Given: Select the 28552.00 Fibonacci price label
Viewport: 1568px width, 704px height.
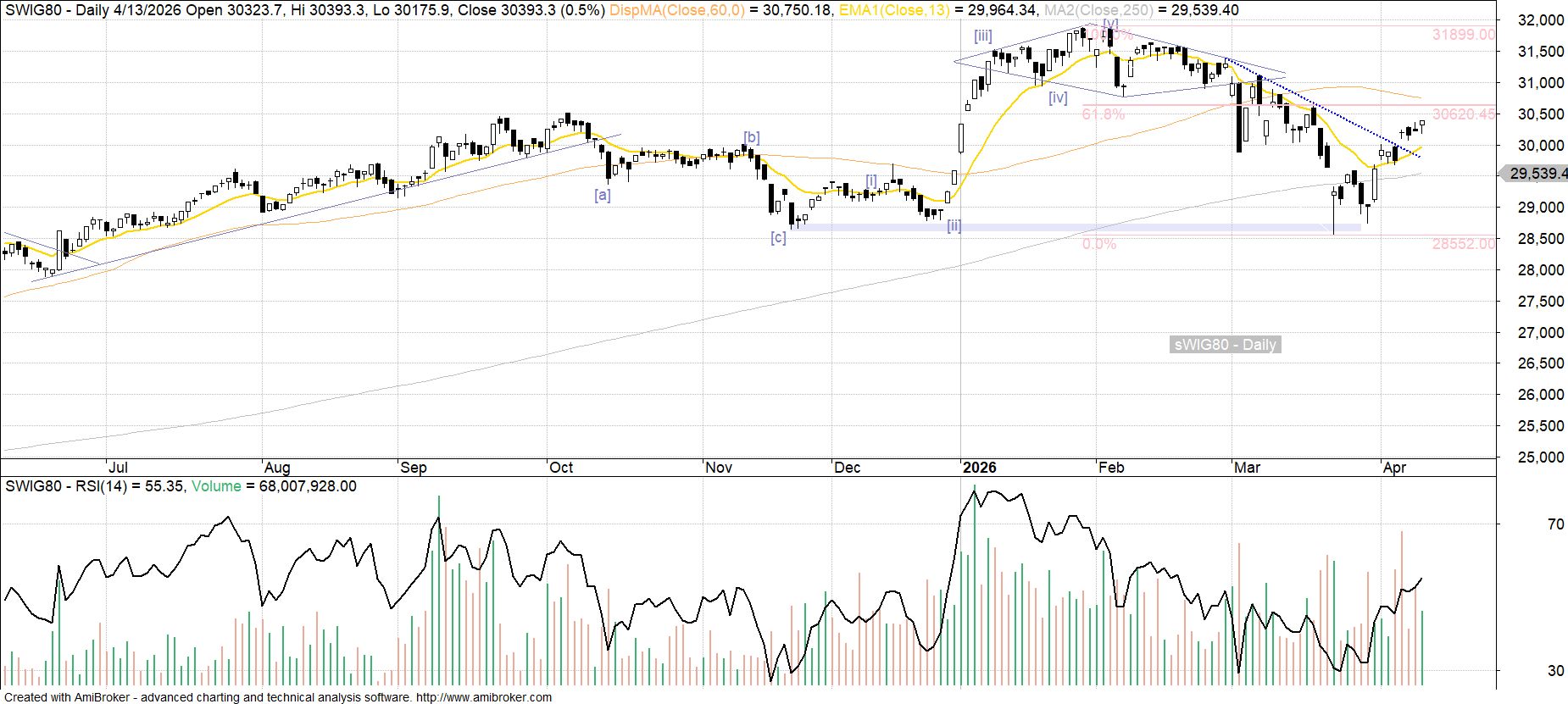Looking at the screenshot, I should 1464,244.
